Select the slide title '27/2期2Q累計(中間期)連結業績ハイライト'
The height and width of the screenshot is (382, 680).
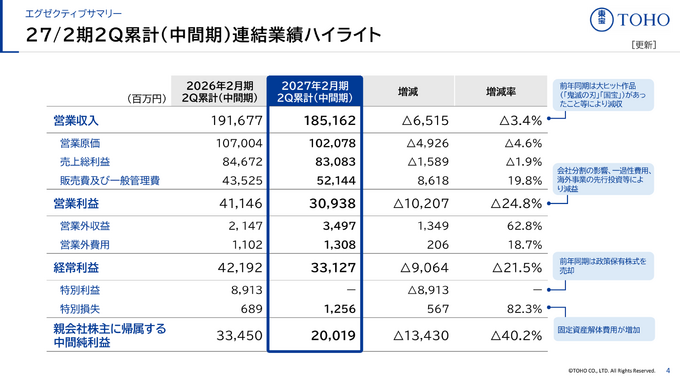(203, 35)
